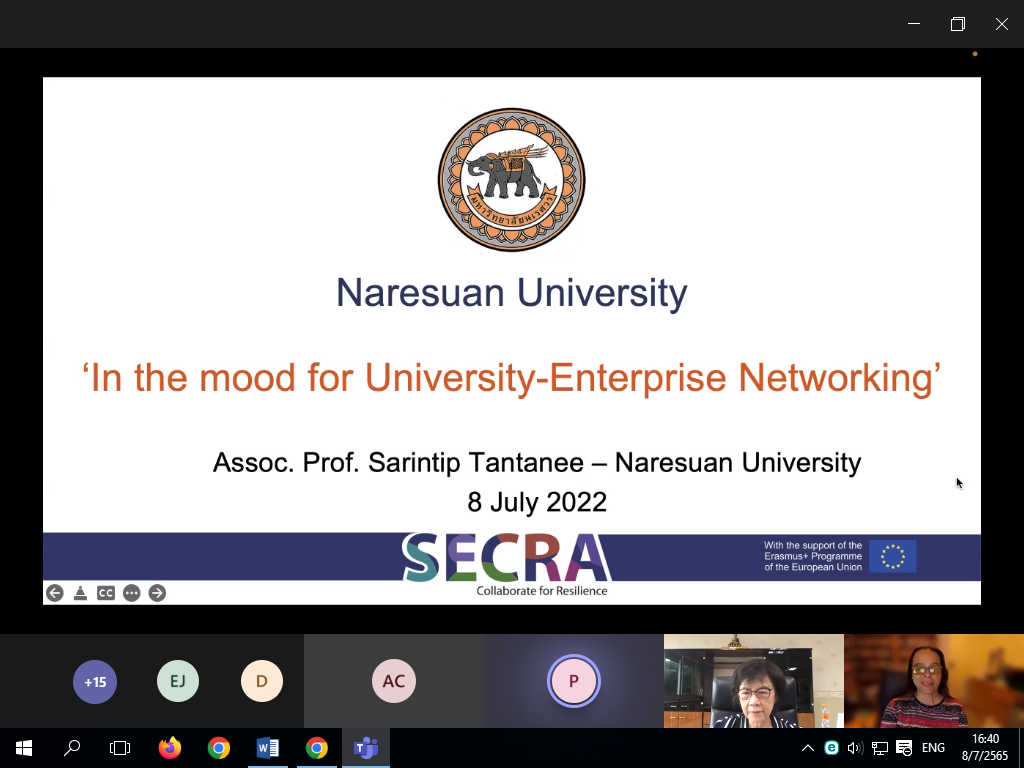Open network settings from the tray
Screen dimensions: 1024x768
tap(880, 748)
